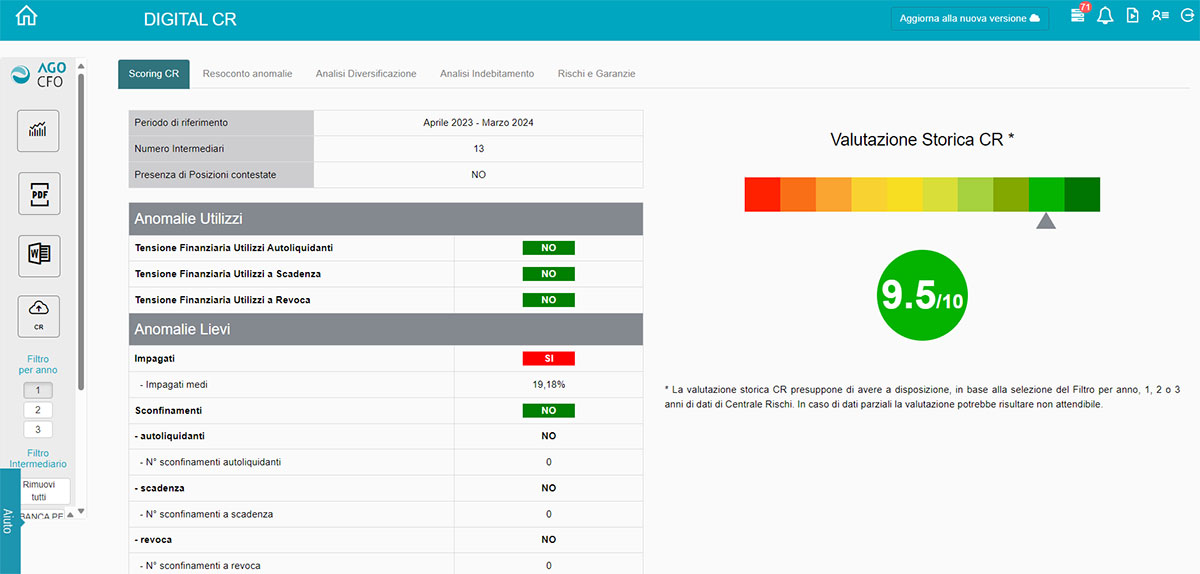
Task: Click Aggiorna alla nuova versione button
Action: (x=970, y=19)
